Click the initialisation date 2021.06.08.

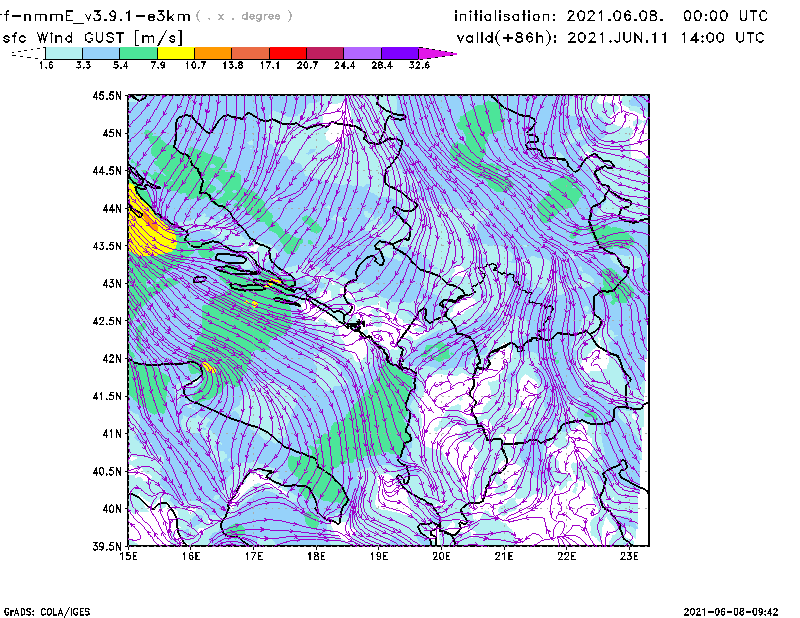[615, 16]
